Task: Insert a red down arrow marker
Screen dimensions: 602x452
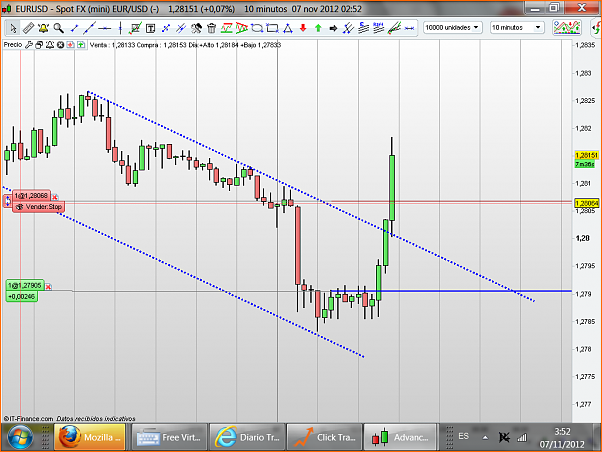Action: tap(303, 28)
